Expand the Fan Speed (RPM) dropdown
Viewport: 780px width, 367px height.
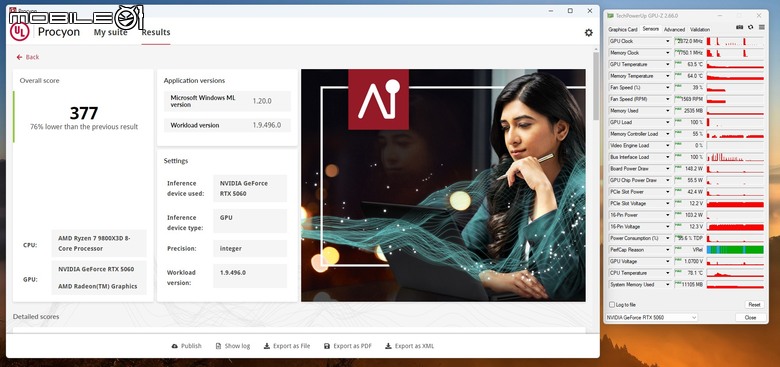[668, 99]
